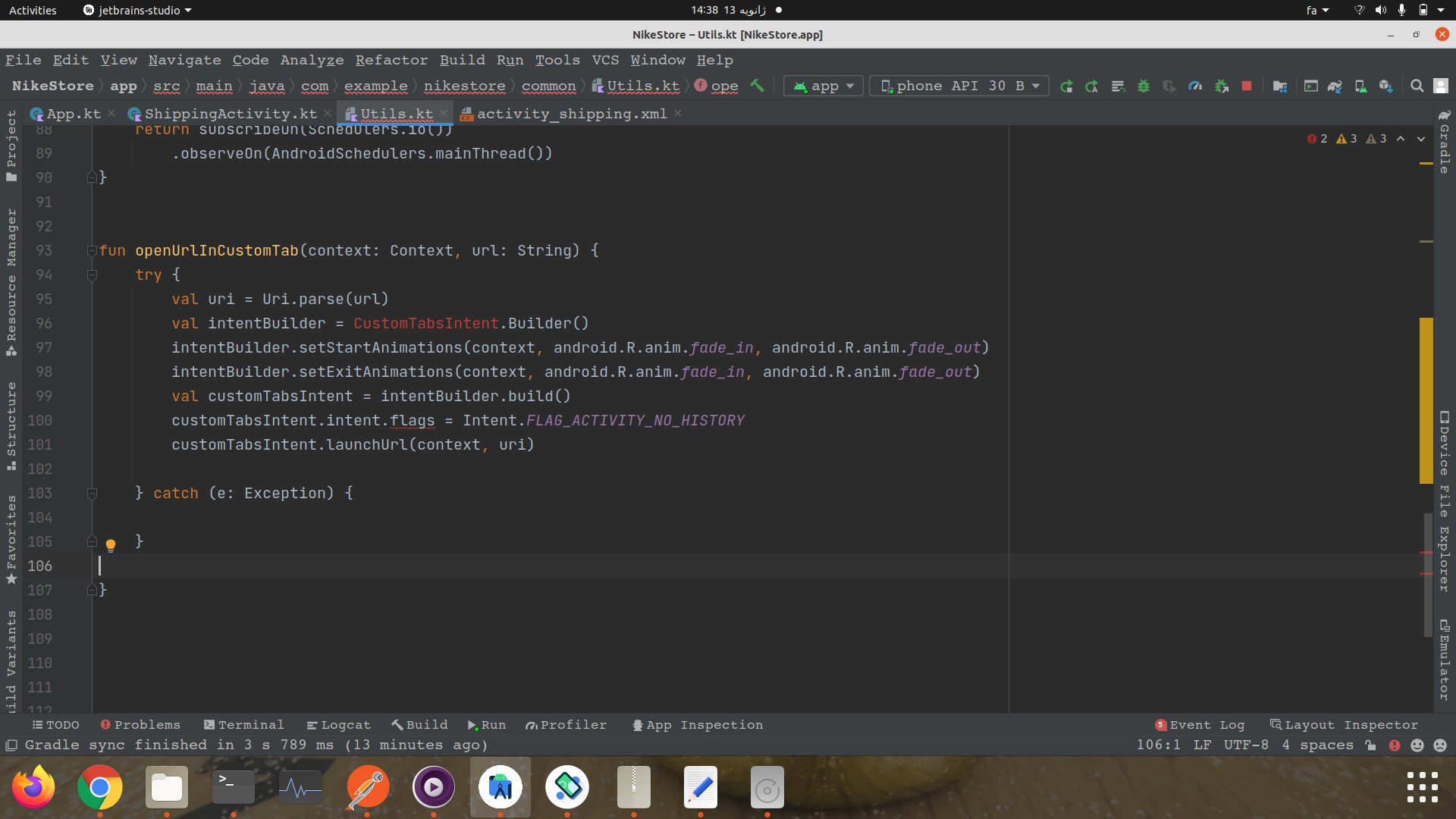This screenshot has height=819, width=1456.
Task: Open Project Structure icon in toolbar
Action: click(x=1280, y=86)
